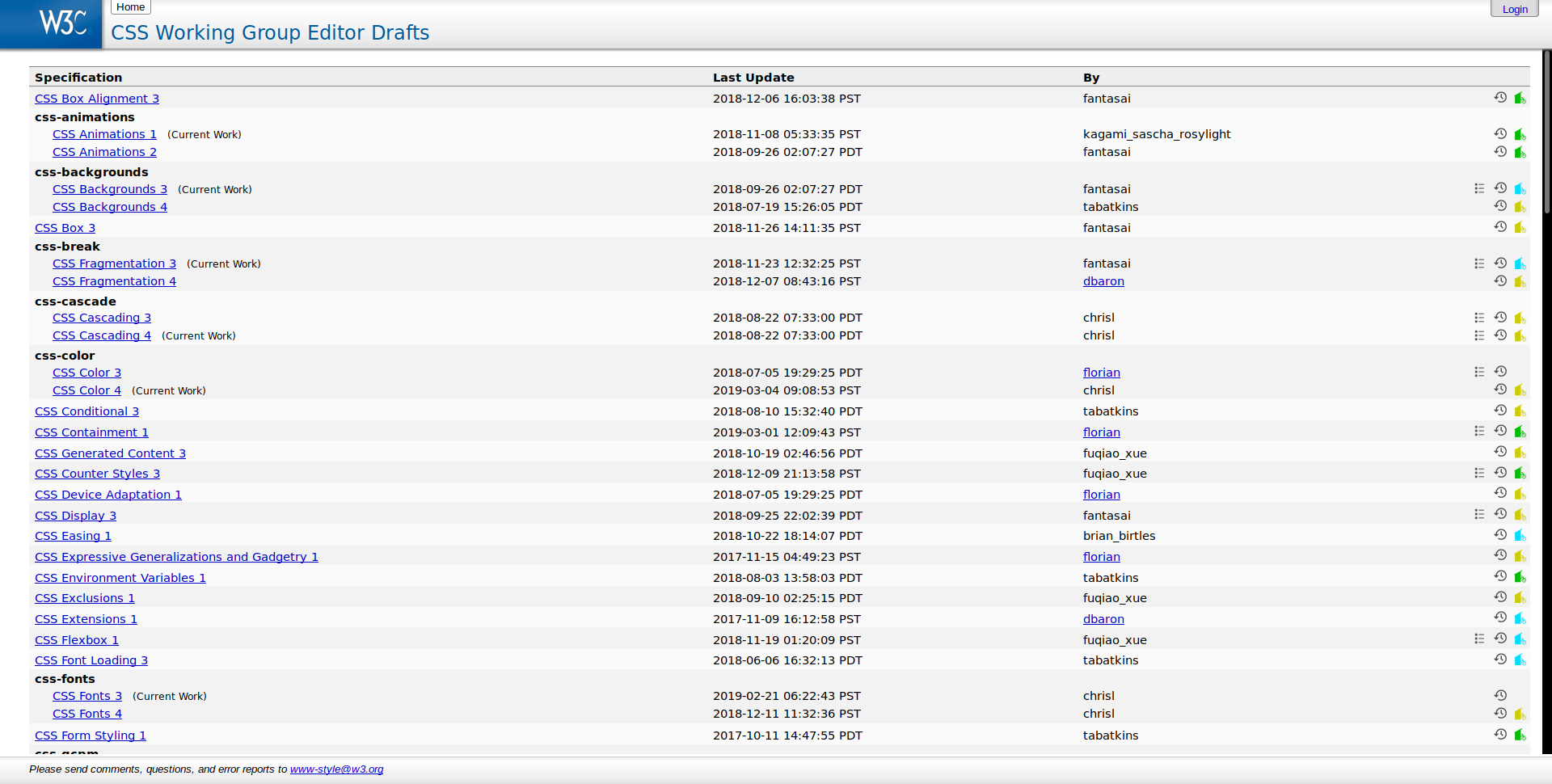This screenshot has height=784, width=1552.
Task: Open CSS Cascading 4 link
Action: (x=102, y=335)
